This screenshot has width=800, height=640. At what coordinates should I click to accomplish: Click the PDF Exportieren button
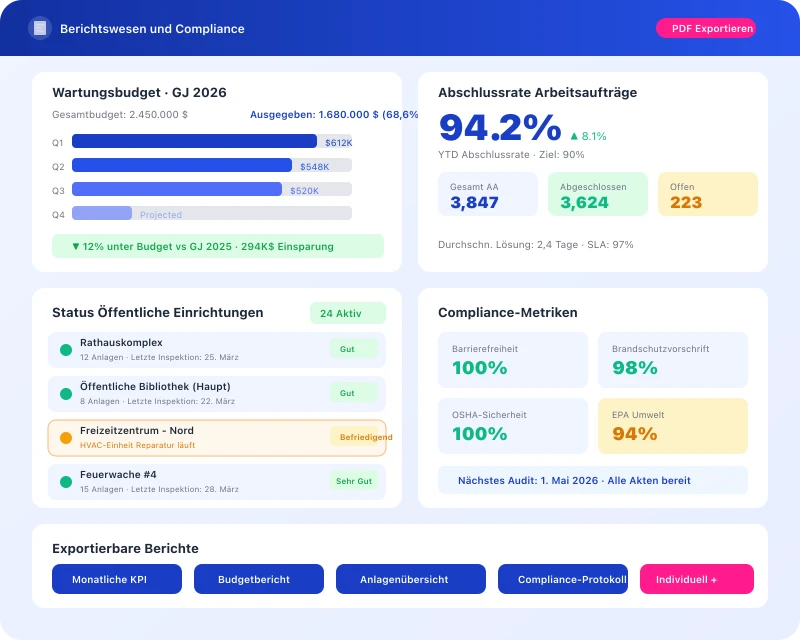[x=707, y=28]
